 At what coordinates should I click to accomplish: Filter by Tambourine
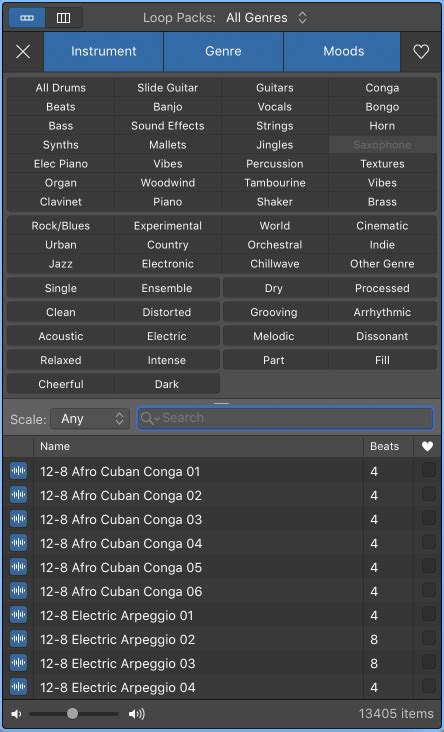pos(275,183)
